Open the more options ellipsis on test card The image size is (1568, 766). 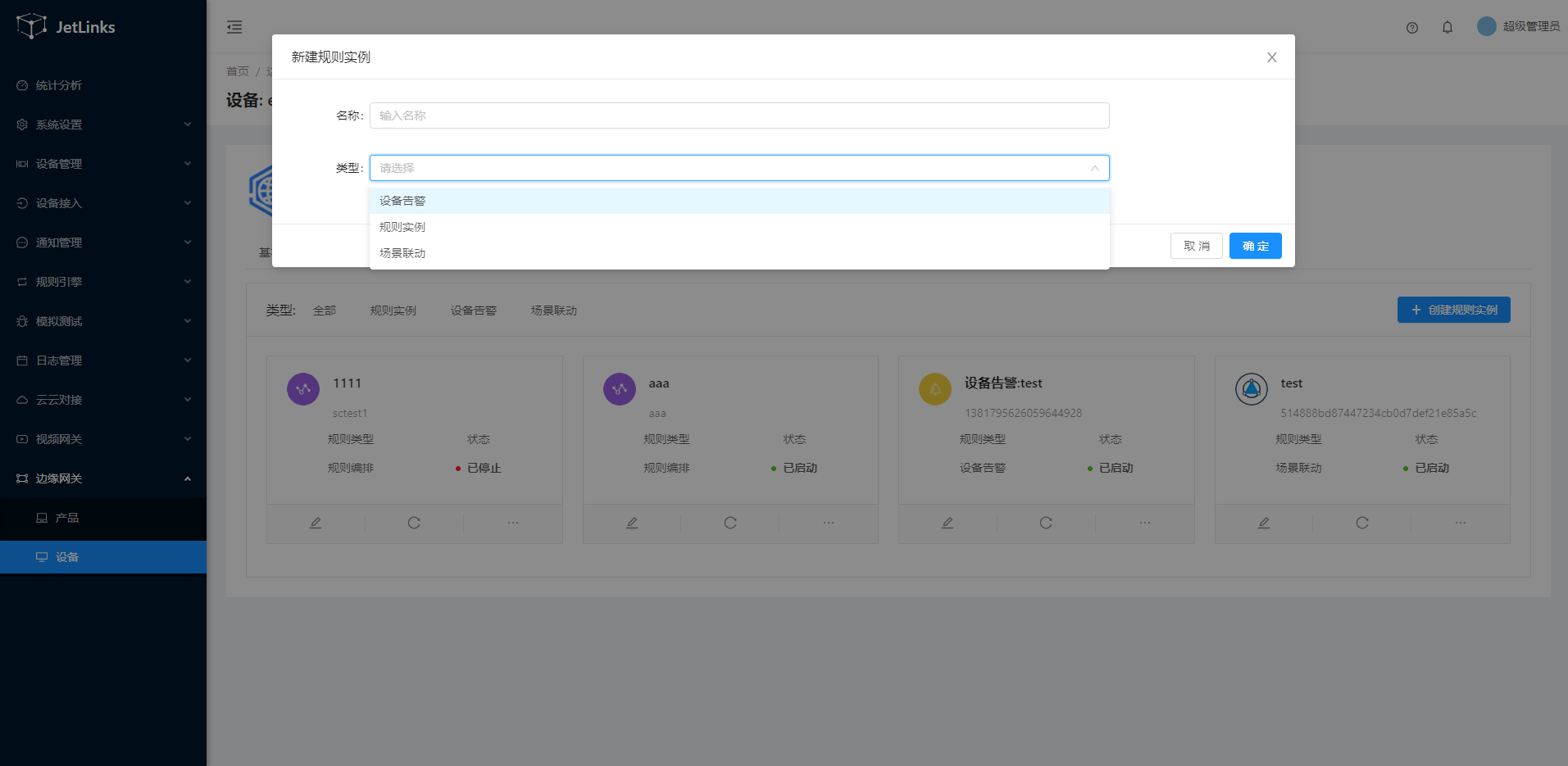tap(1460, 523)
